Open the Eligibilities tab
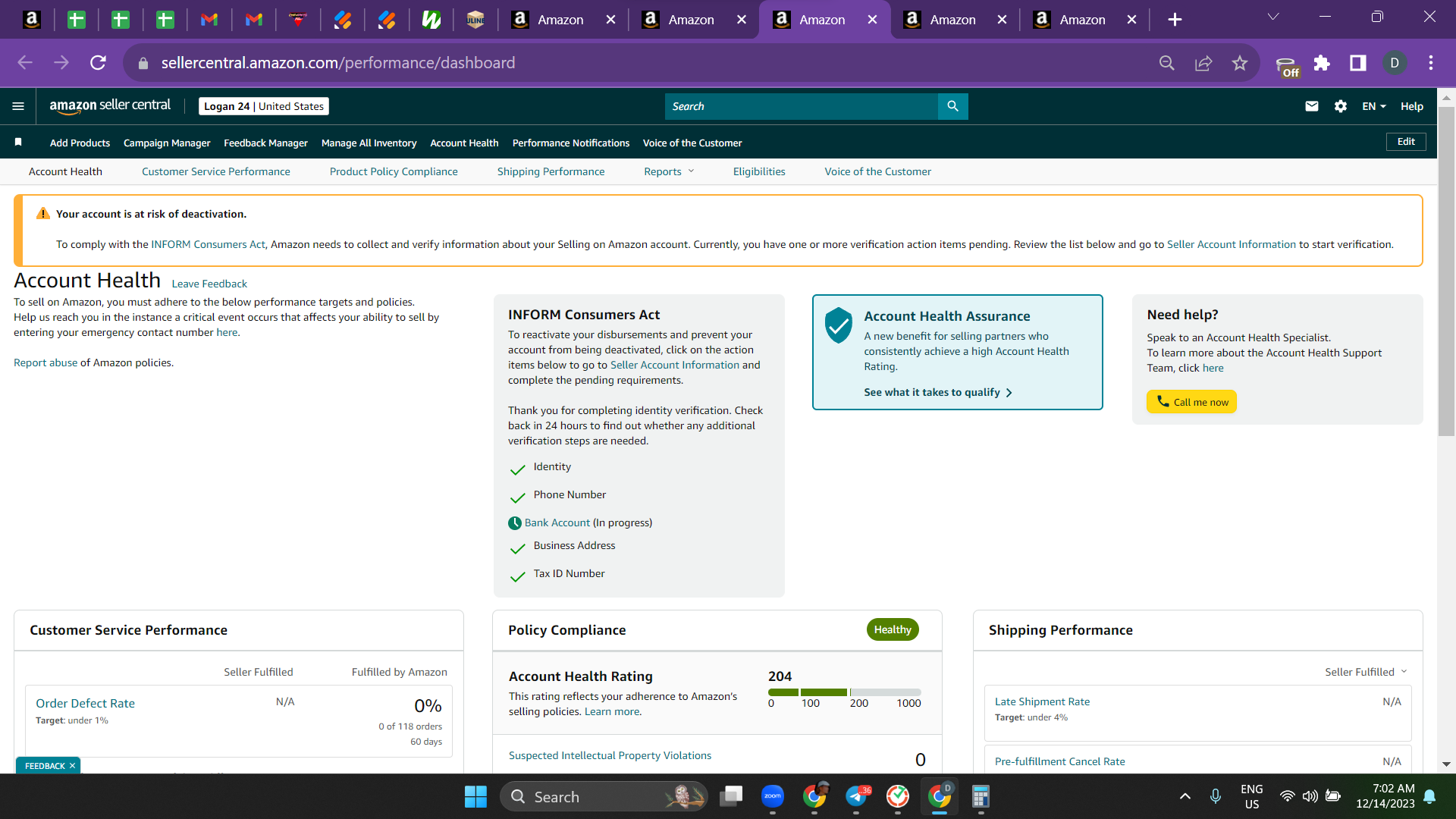Viewport: 1456px width, 819px height. tap(759, 171)
